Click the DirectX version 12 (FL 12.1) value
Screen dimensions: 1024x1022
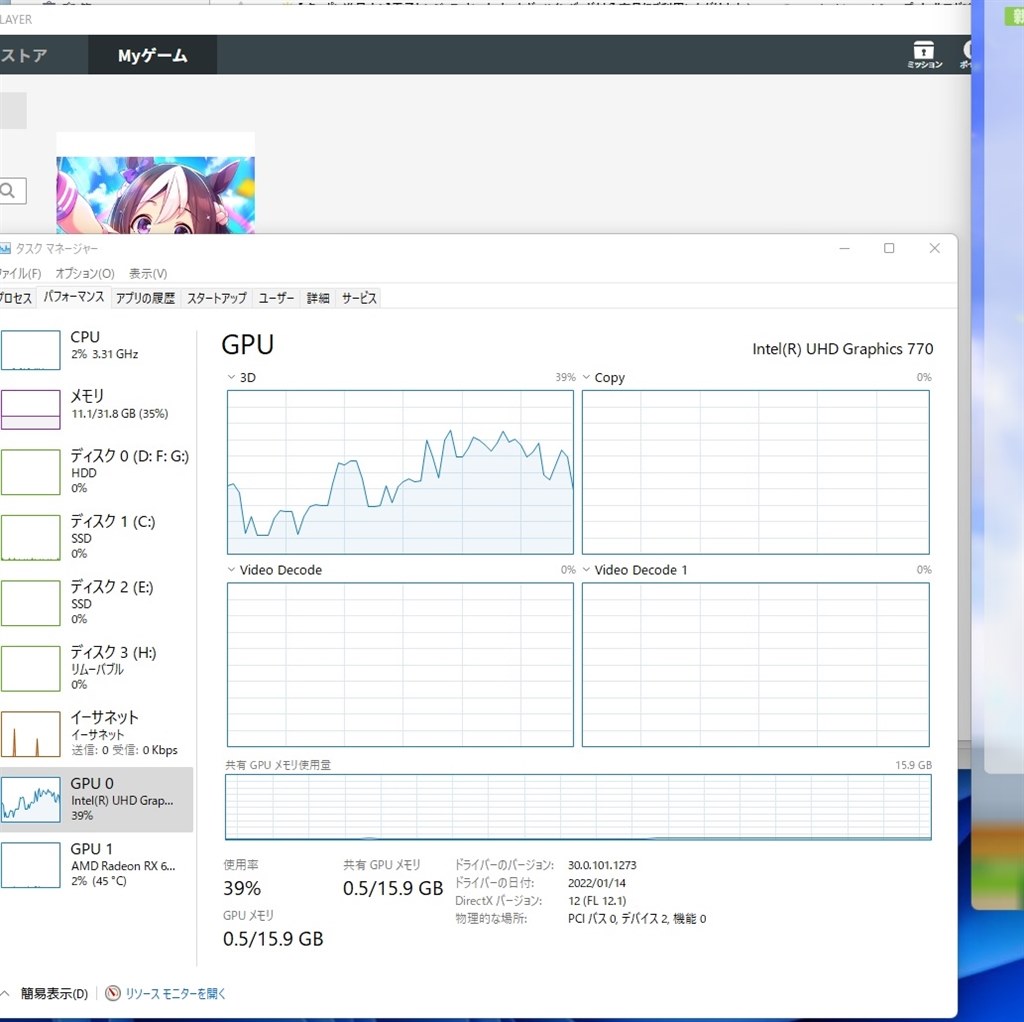point(597,901)
